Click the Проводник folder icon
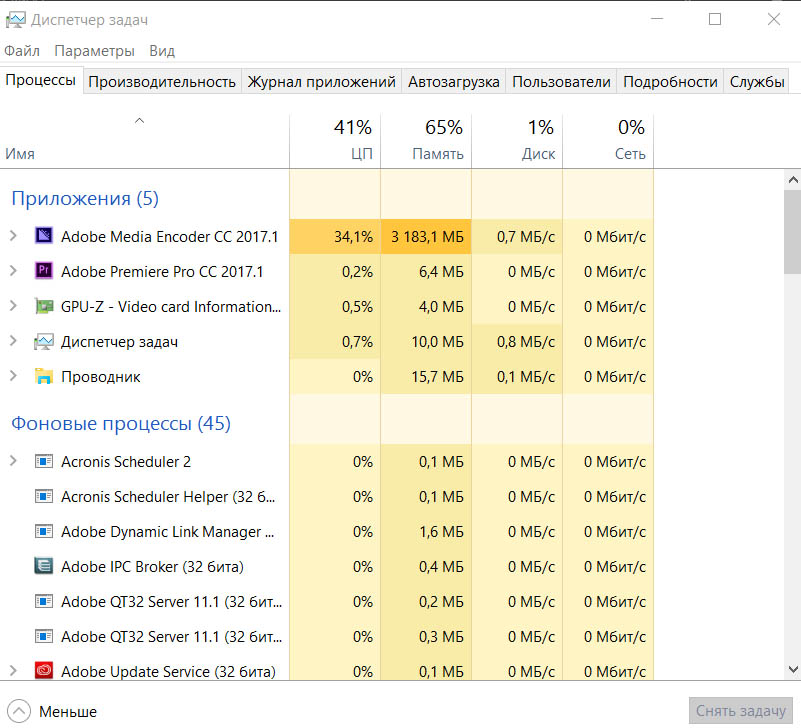The height and width of the screenshot is (728, 801). (44, 376)
